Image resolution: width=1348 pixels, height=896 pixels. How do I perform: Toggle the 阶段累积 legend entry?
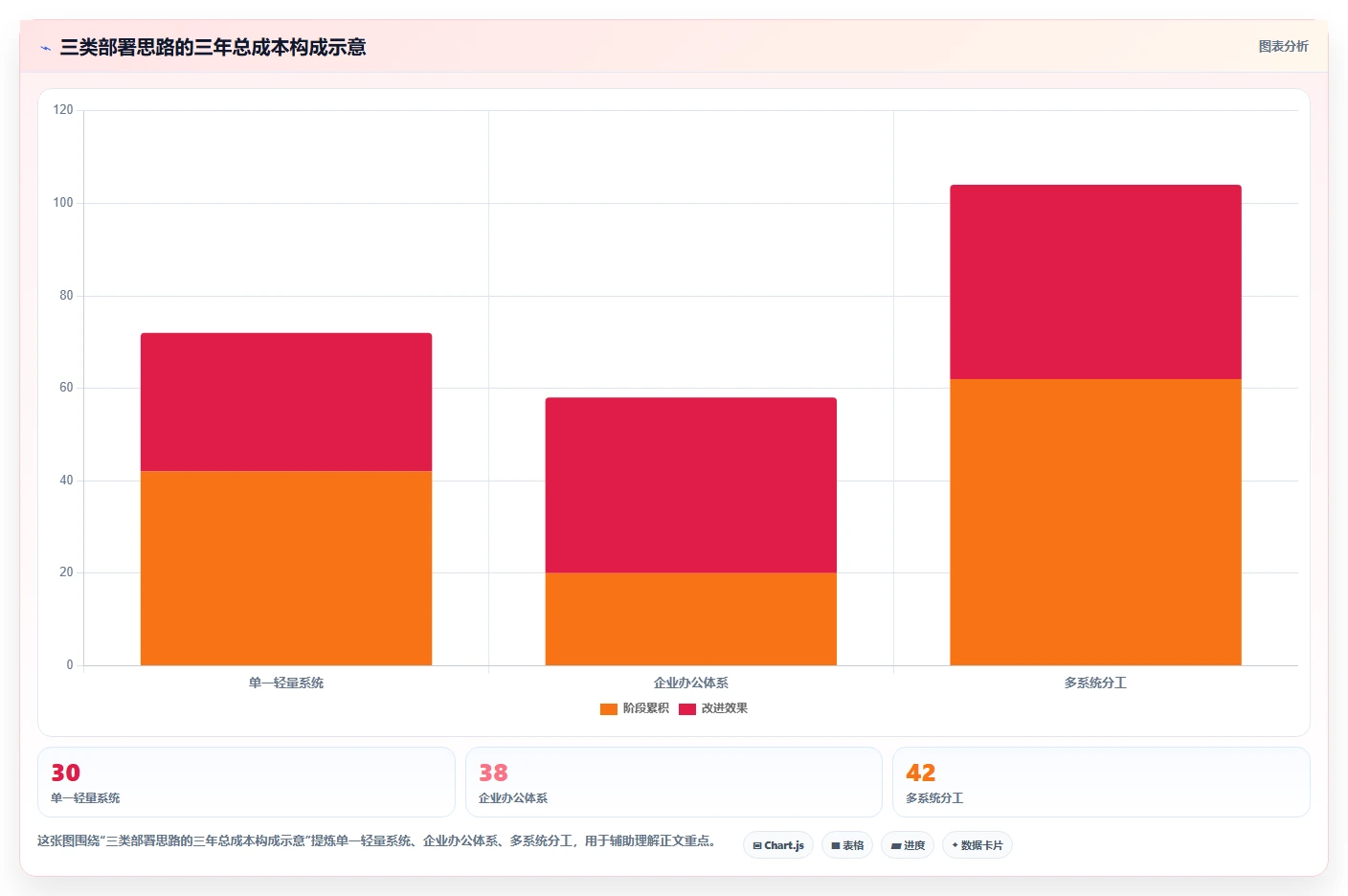click(x=634, y=708)
